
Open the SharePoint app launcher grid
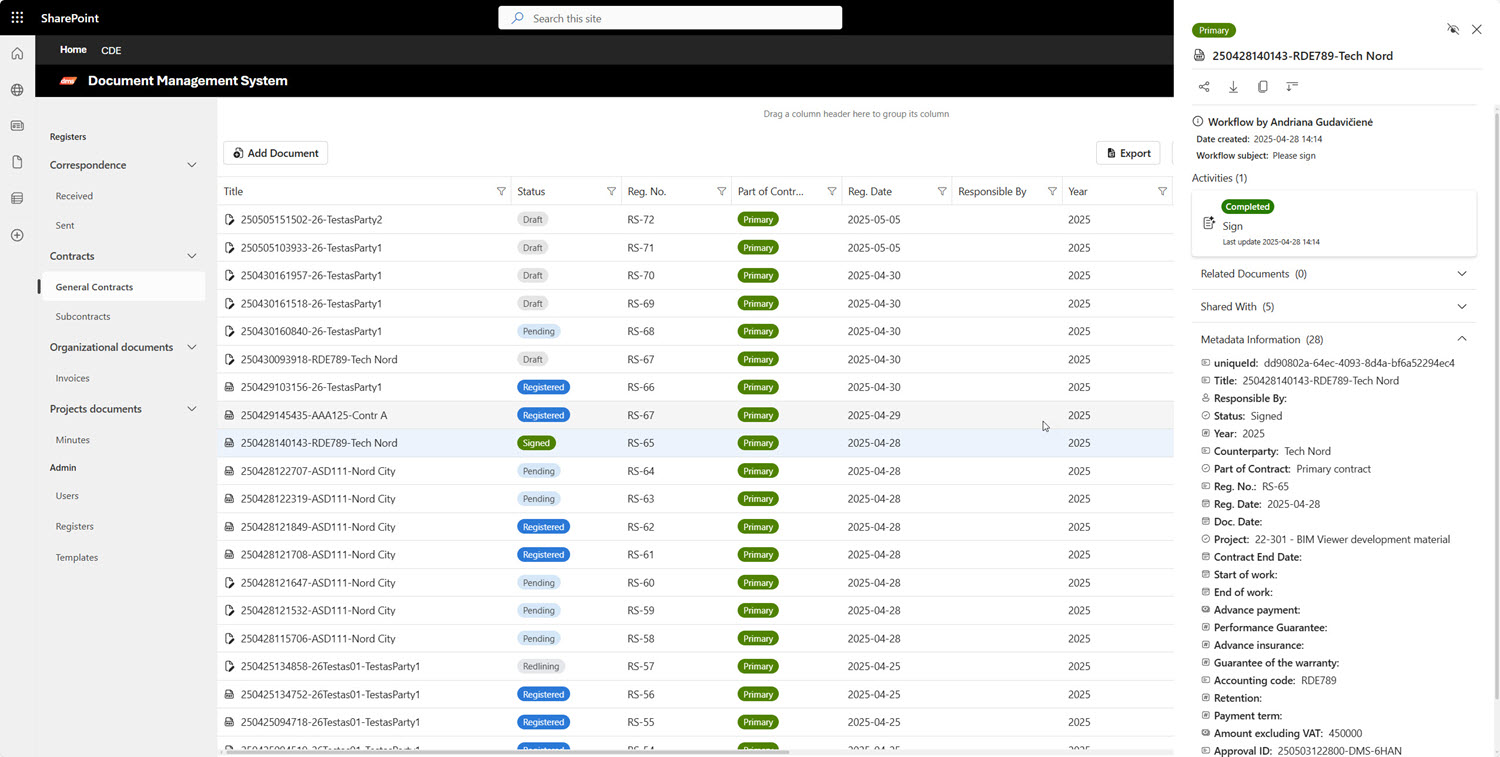coord(17,18)
